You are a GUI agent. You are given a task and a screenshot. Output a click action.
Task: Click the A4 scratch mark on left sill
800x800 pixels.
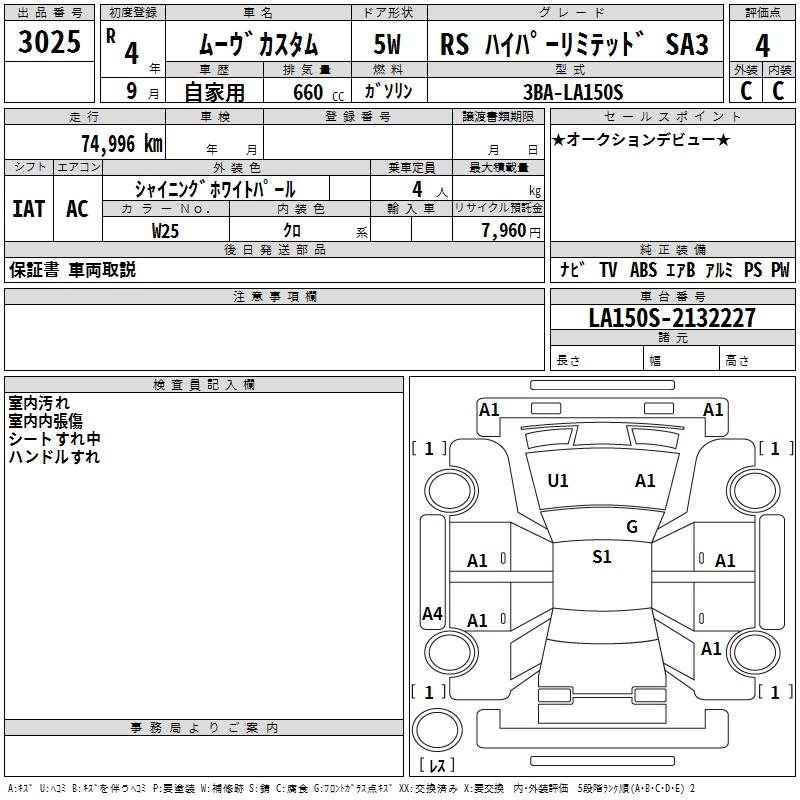pos(432,613)
